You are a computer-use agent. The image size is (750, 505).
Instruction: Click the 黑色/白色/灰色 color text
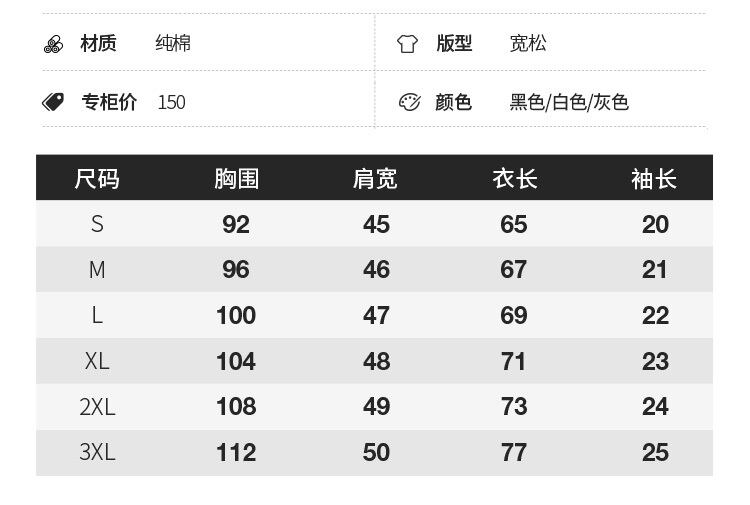tap(569, 102)
